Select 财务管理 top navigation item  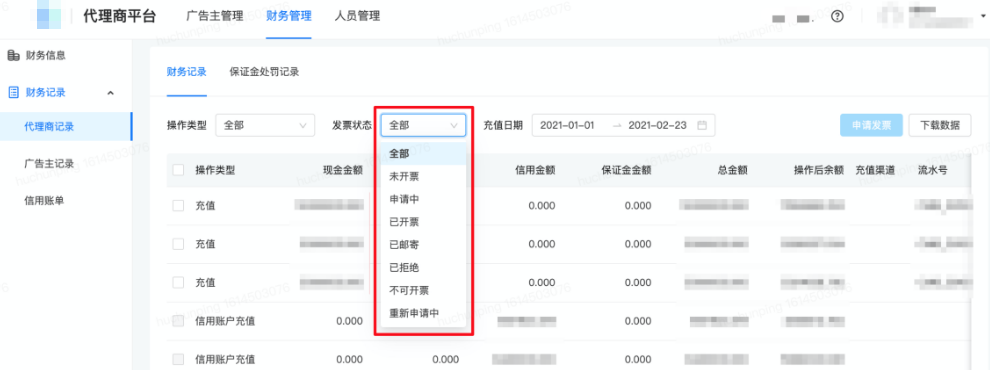click(x=289, y=16)
